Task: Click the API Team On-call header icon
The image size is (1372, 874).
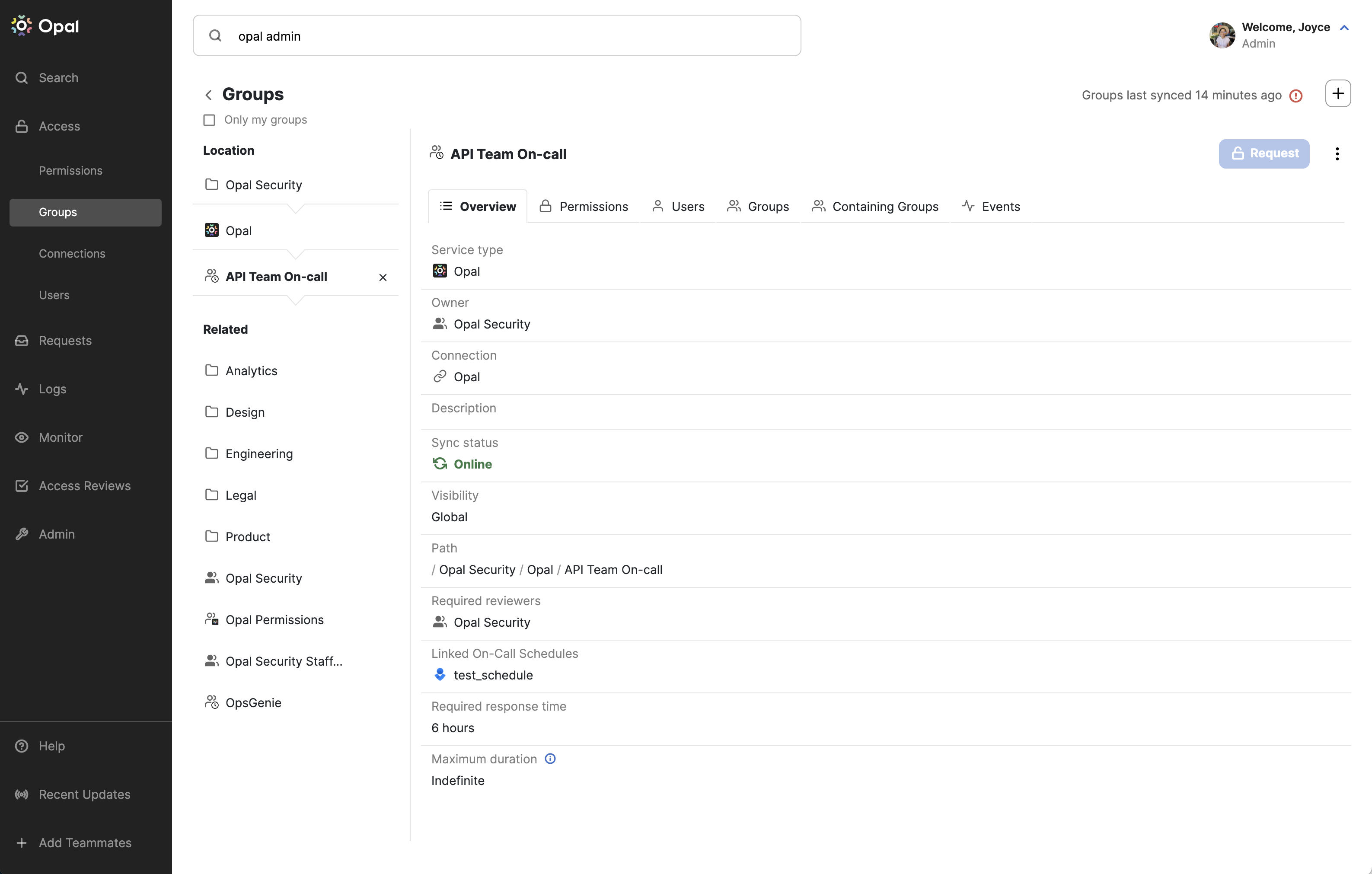Action: [437, 153]
